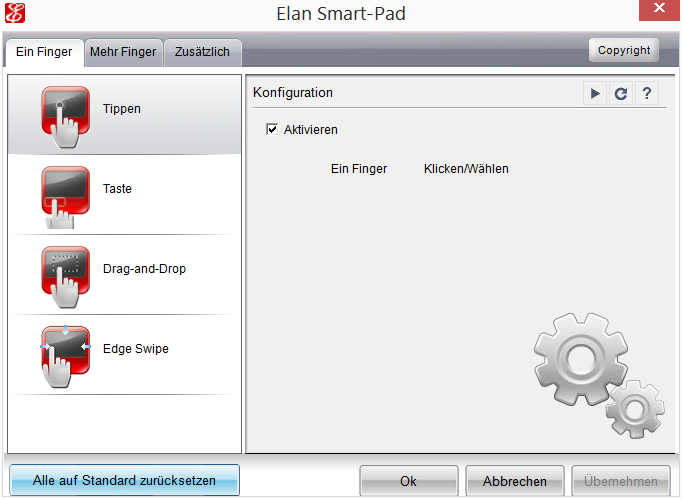Switch to the Mehr Finger tab
This screenshot has width=682, height=499.
[x=123, y=52]
